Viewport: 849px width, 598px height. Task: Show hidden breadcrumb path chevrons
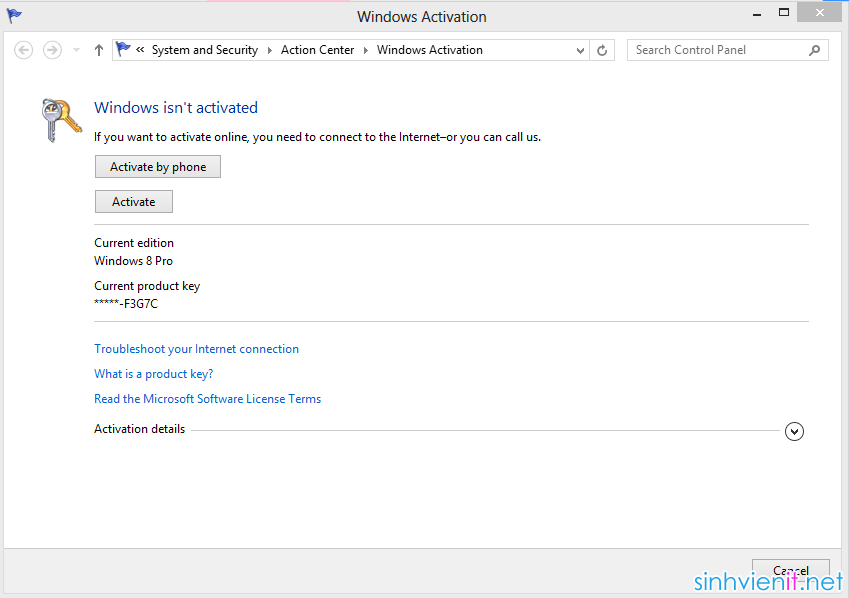tap(140, 50)
